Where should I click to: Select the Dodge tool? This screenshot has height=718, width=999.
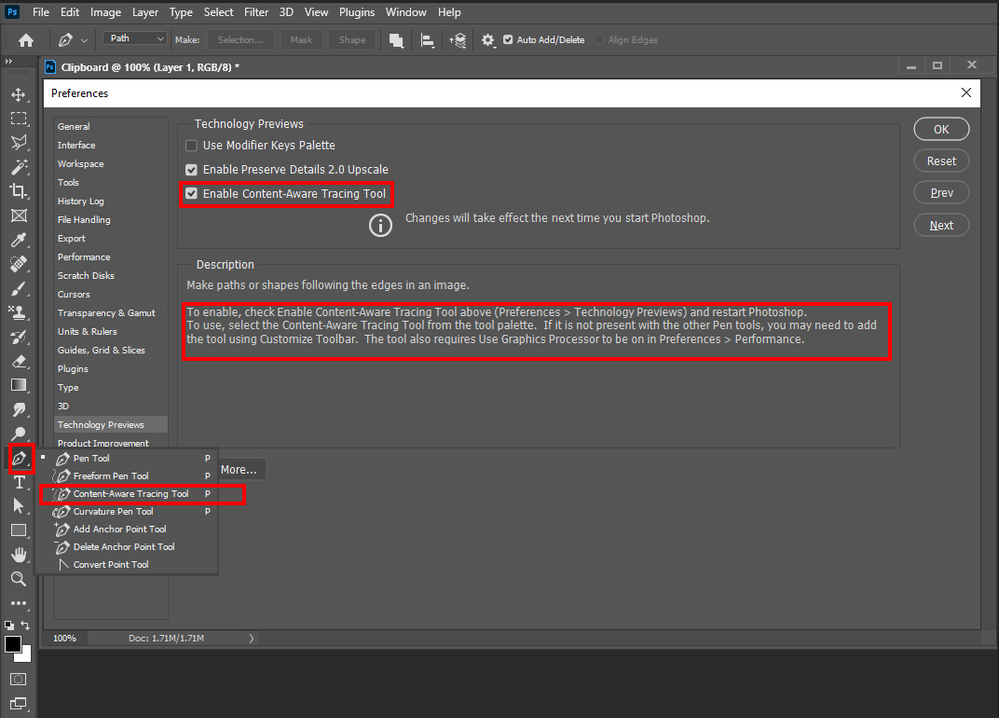[x=18, y=434]
